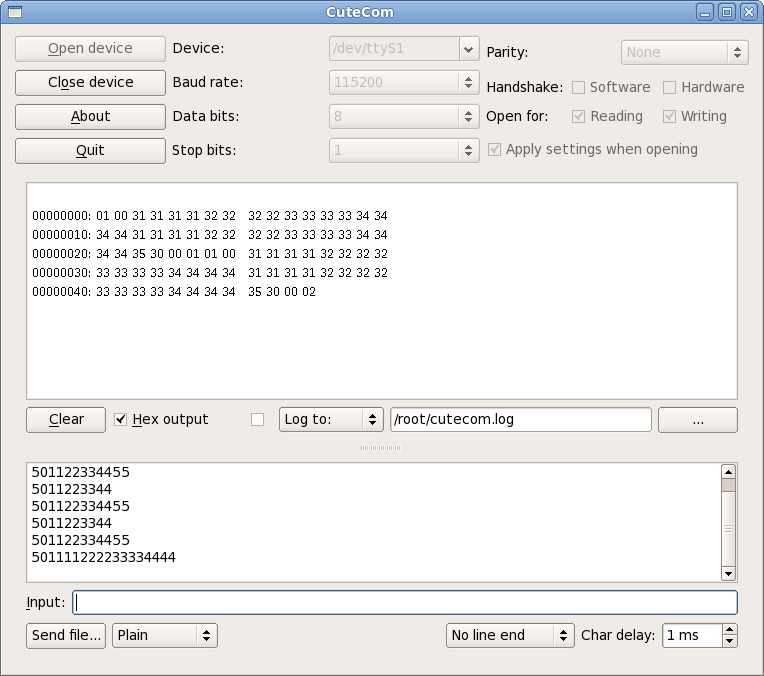
Task: Browse for log file with ... button
Action: [698, 420]
